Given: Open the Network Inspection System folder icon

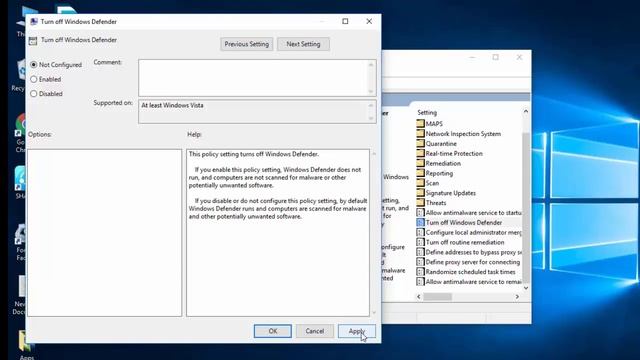Looking at the screenshot, I should [x=420, y=133].
